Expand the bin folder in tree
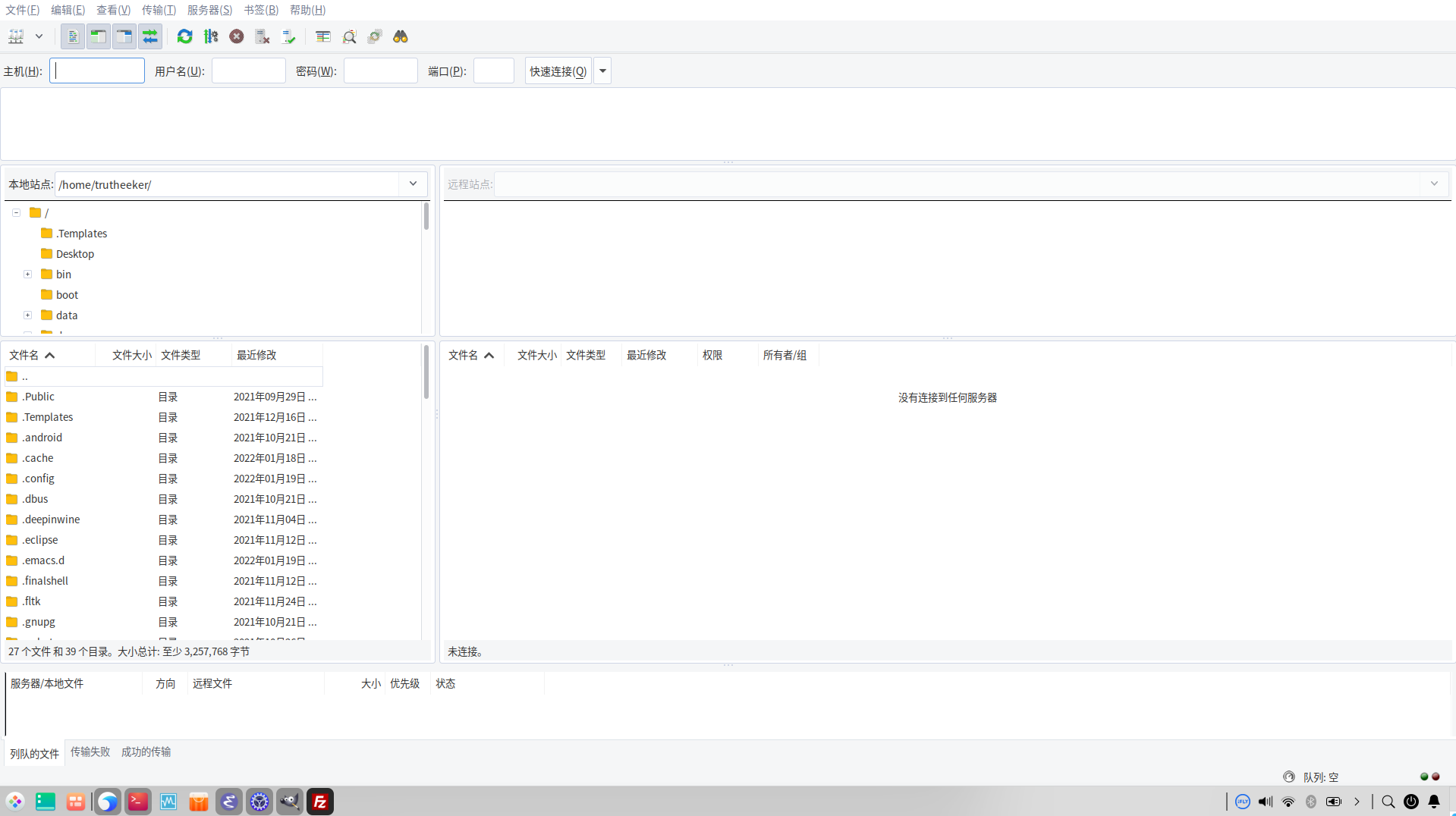1456x816 pixels. [x=28, y=275]
